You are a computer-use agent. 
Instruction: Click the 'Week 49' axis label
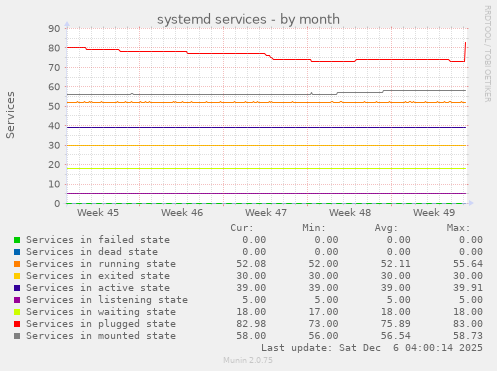(x=434, y=213)
